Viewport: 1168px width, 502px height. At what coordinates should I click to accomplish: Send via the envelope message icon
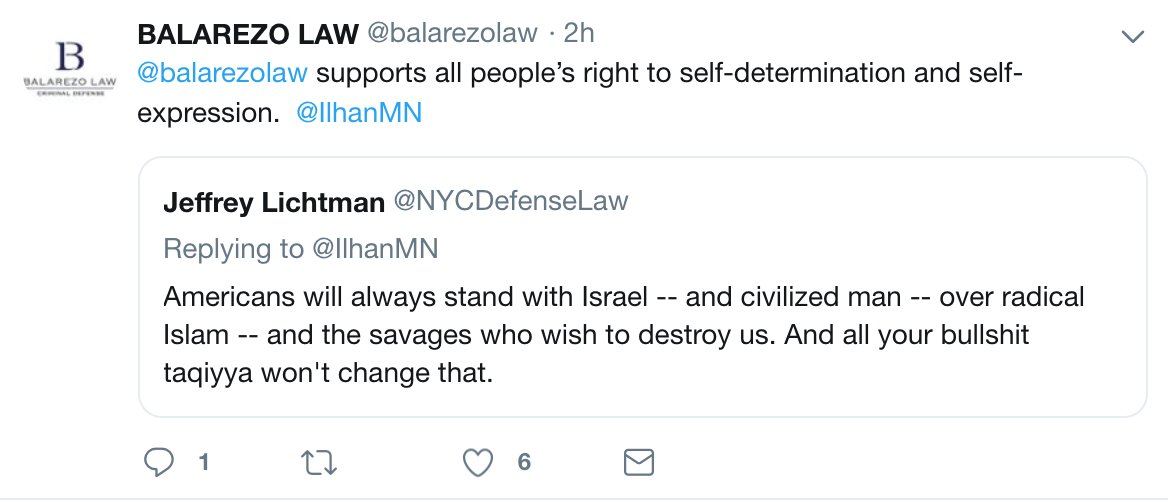(638, 462)
